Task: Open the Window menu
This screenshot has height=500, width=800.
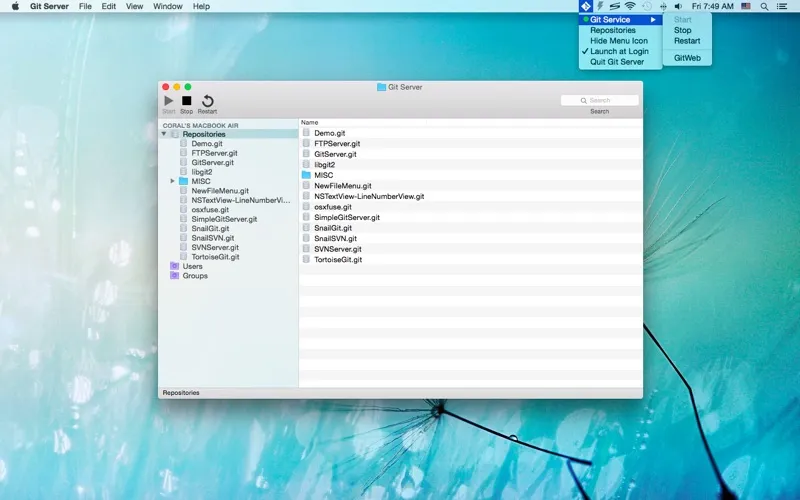Action: pyautogui.click(x=168, y=6)
